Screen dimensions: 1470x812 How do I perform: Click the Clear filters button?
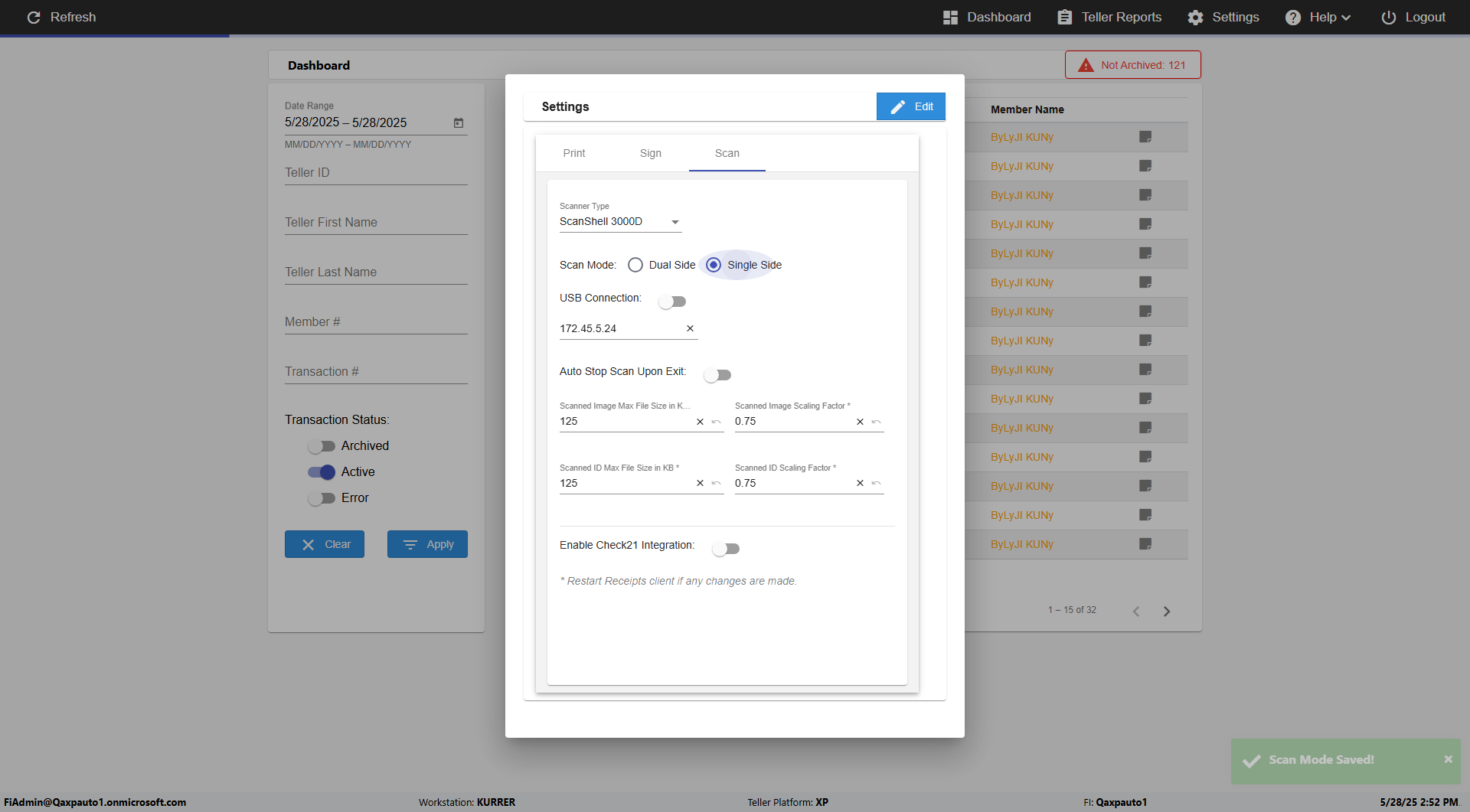pos(325,544)
